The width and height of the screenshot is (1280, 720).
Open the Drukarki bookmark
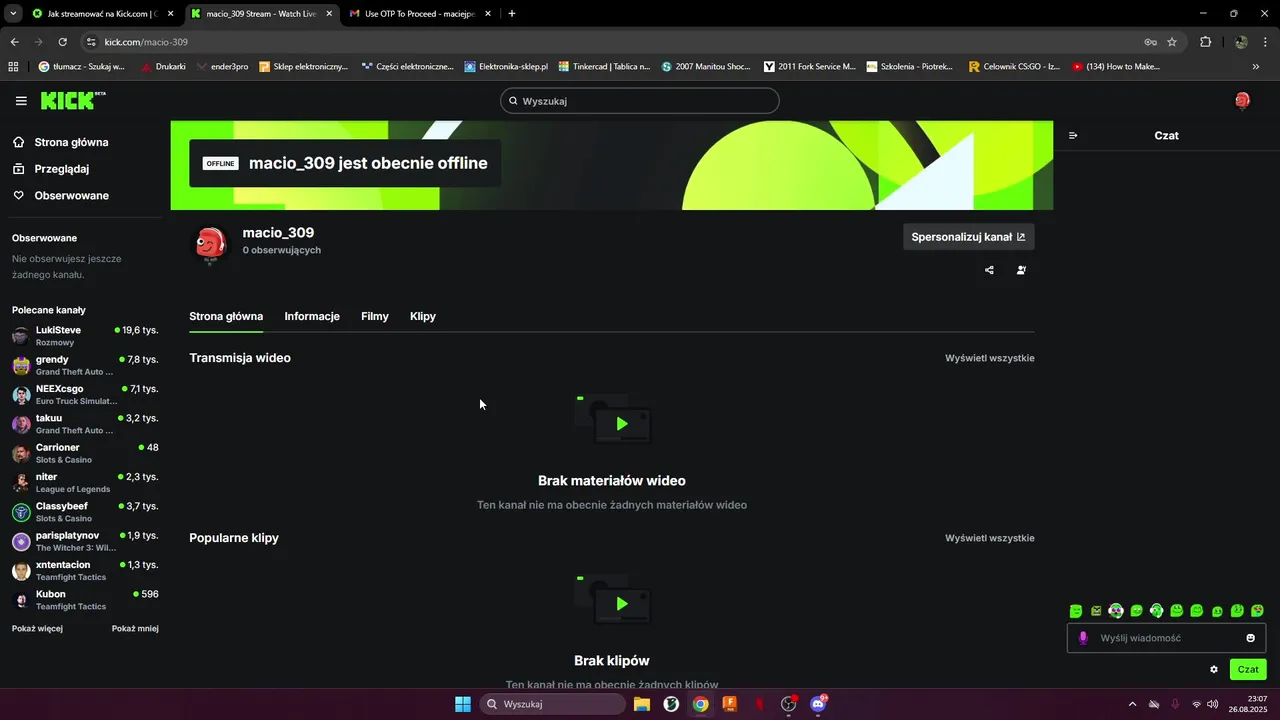tap(163, 67)
